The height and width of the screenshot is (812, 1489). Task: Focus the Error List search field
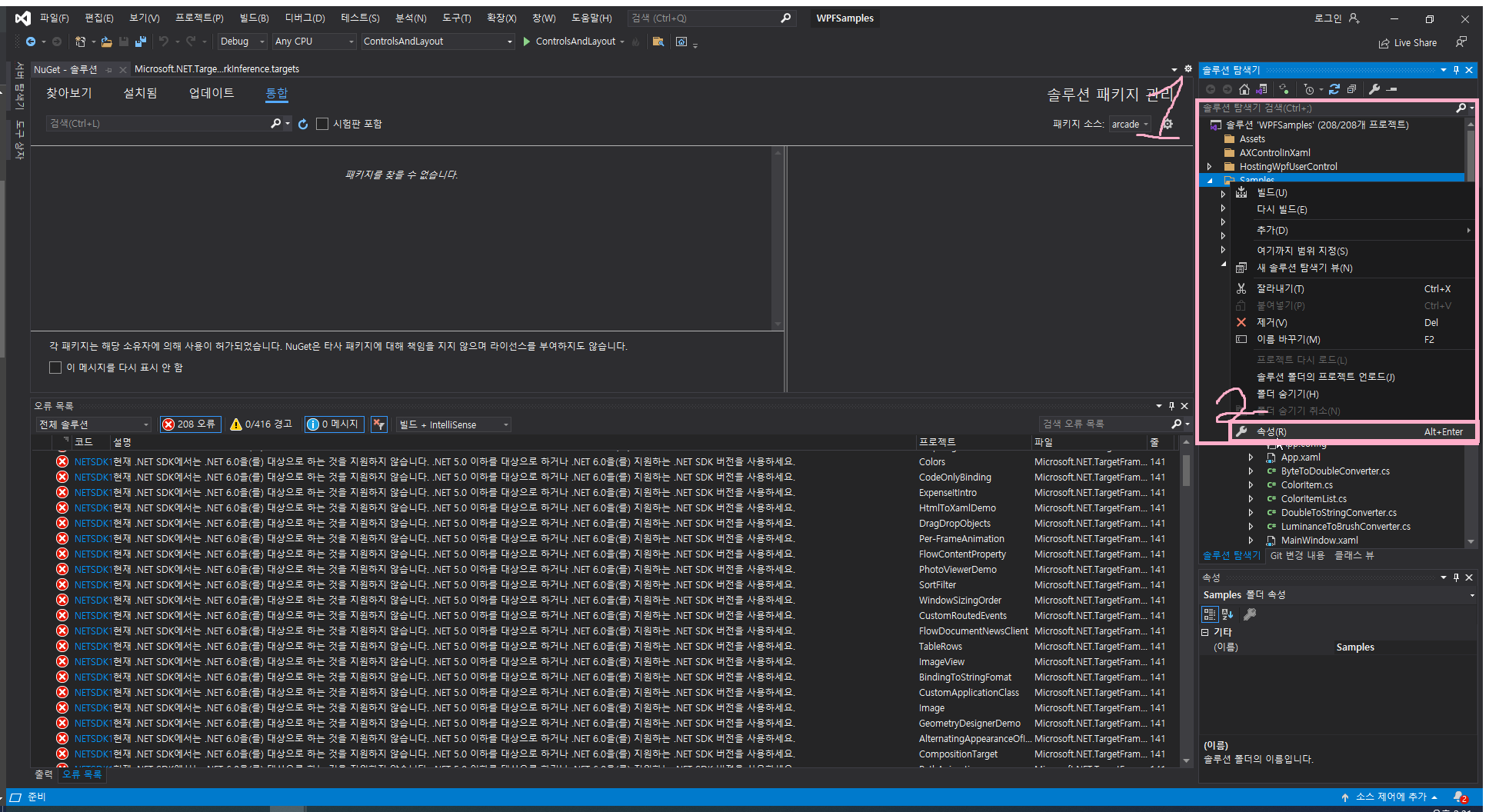click(1104, 424)
